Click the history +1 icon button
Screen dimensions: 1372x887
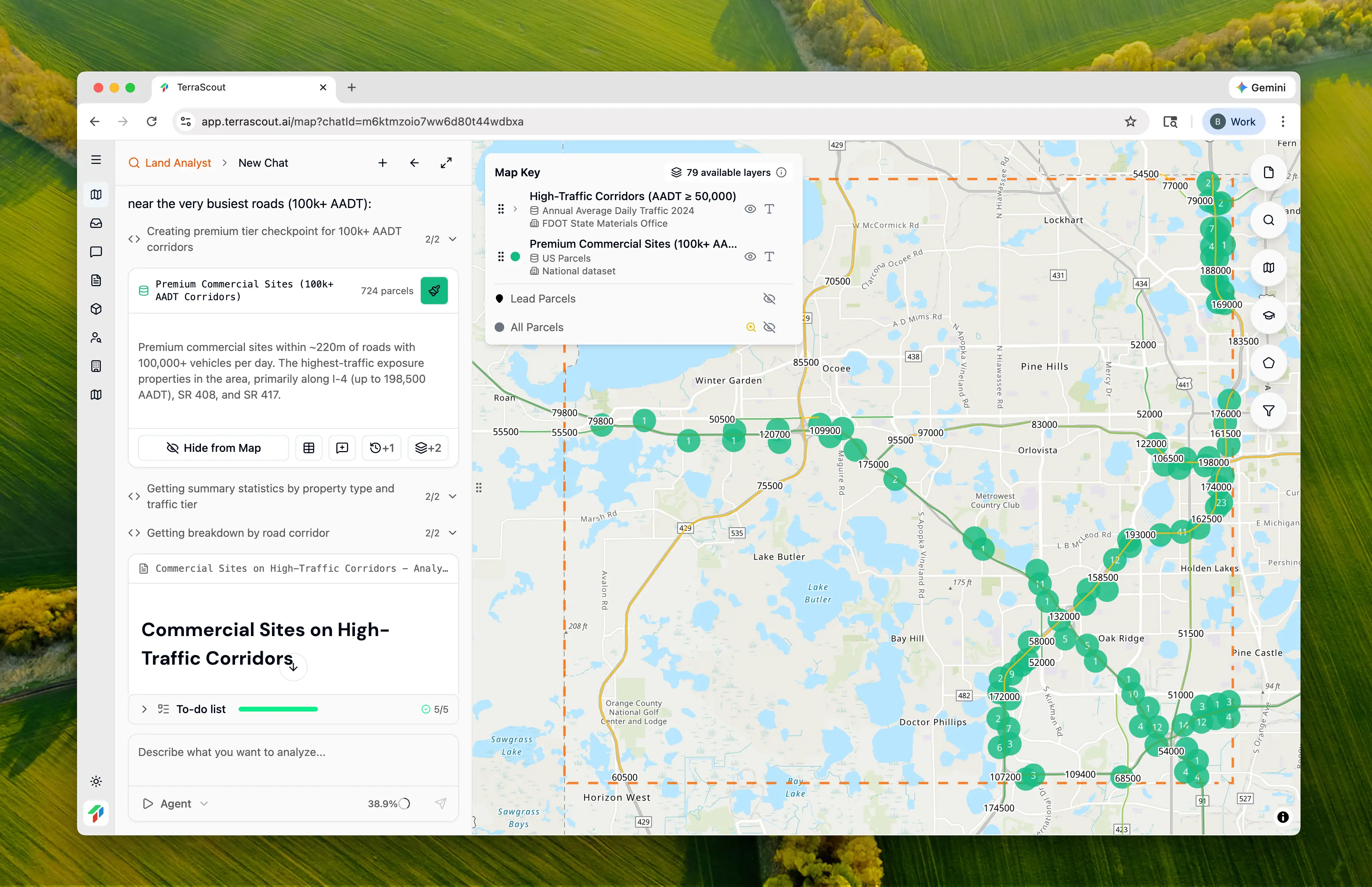point(382,447)
